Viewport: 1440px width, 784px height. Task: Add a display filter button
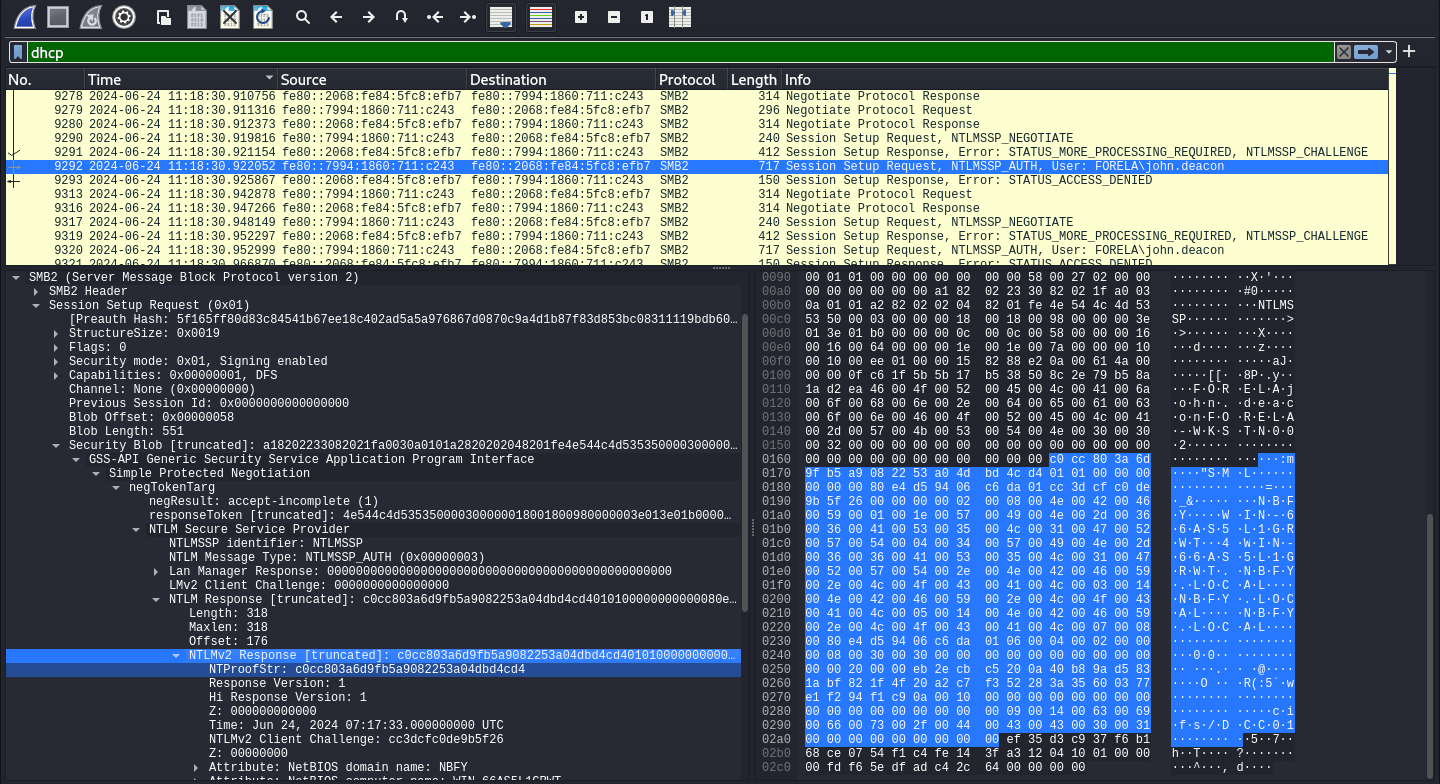(1409, 52)
